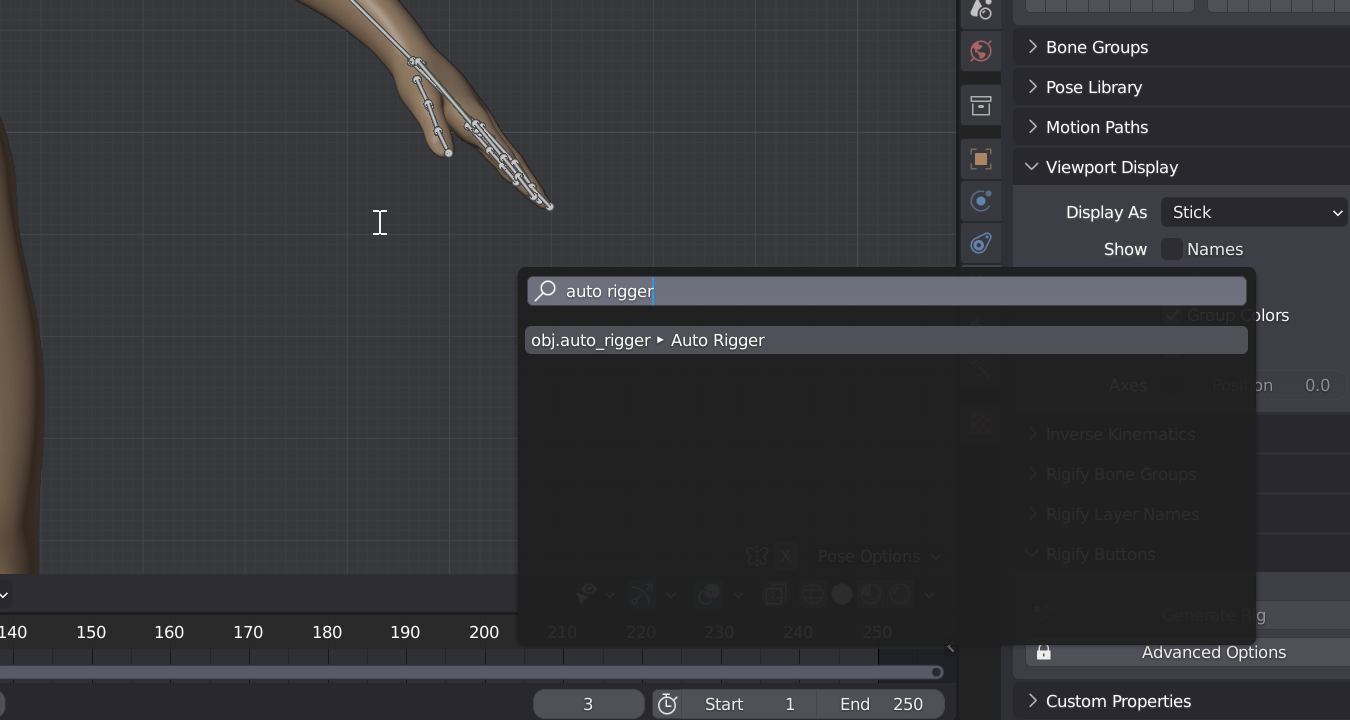Click frame 150 on the timeline ruler
Image resolution: width=1350 pixels, height=720 pixels.
coord(91,632)
